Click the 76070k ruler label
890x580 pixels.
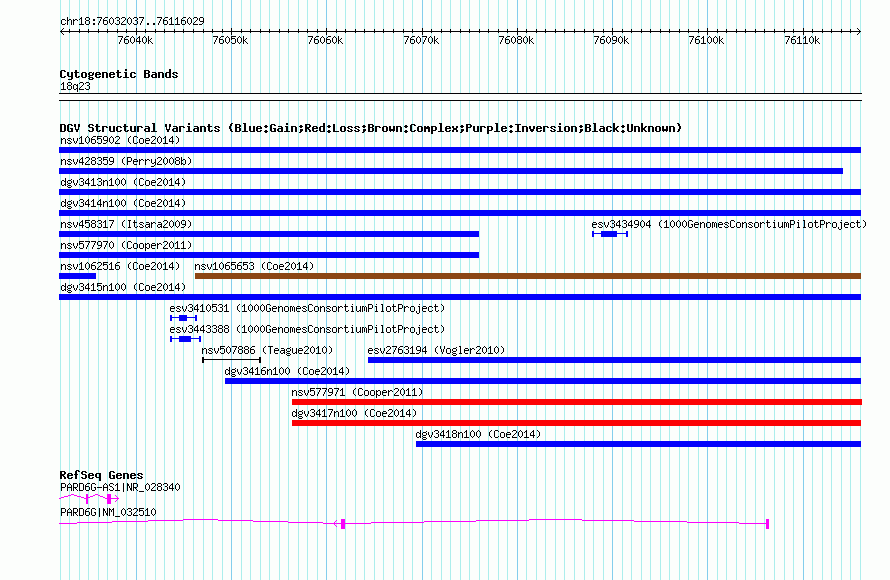click(x=421, y=40)
